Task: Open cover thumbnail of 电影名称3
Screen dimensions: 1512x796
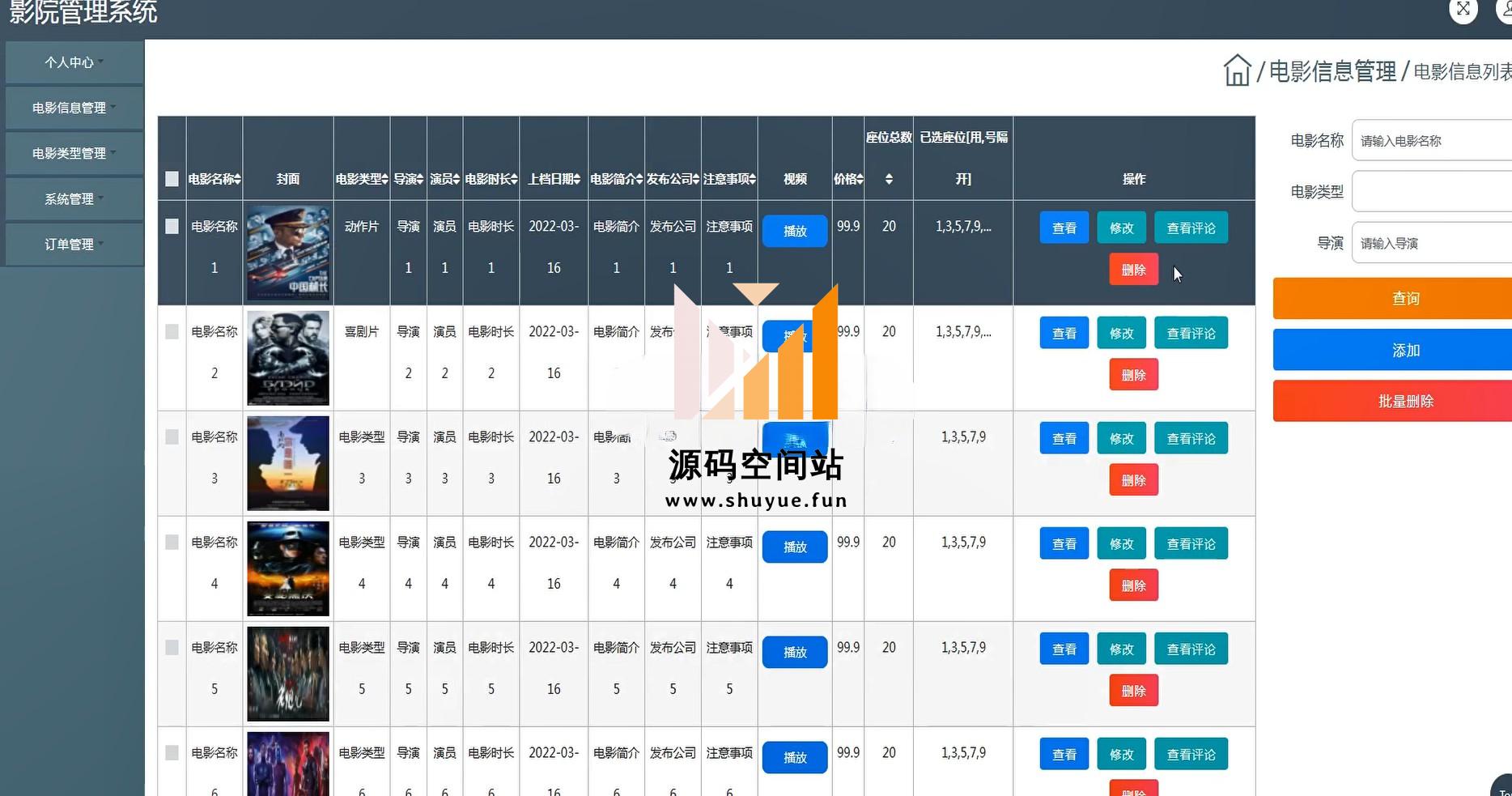Action: click(x=288, y=463)
